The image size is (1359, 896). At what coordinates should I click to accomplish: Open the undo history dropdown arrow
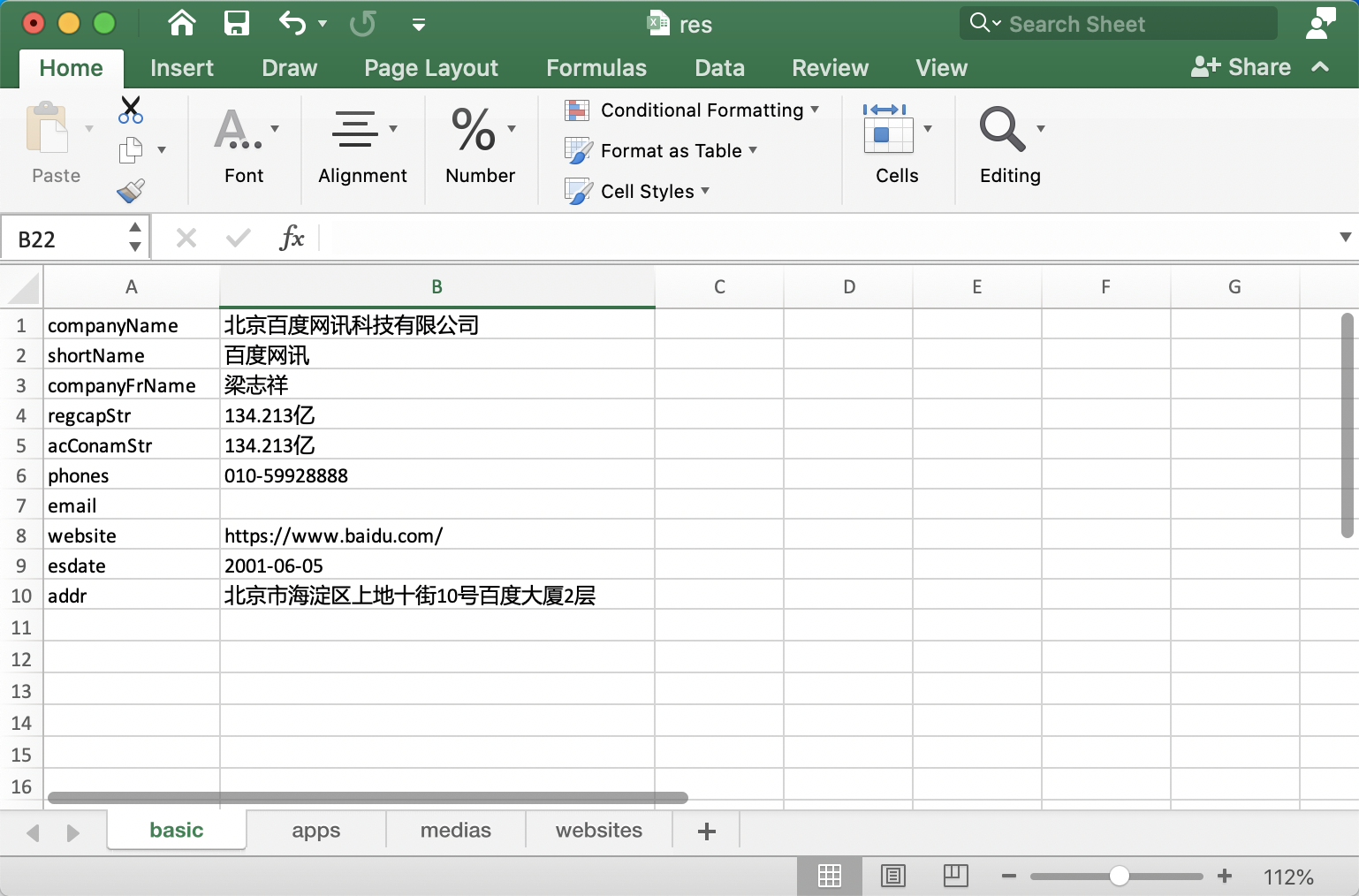coord(323,24)
